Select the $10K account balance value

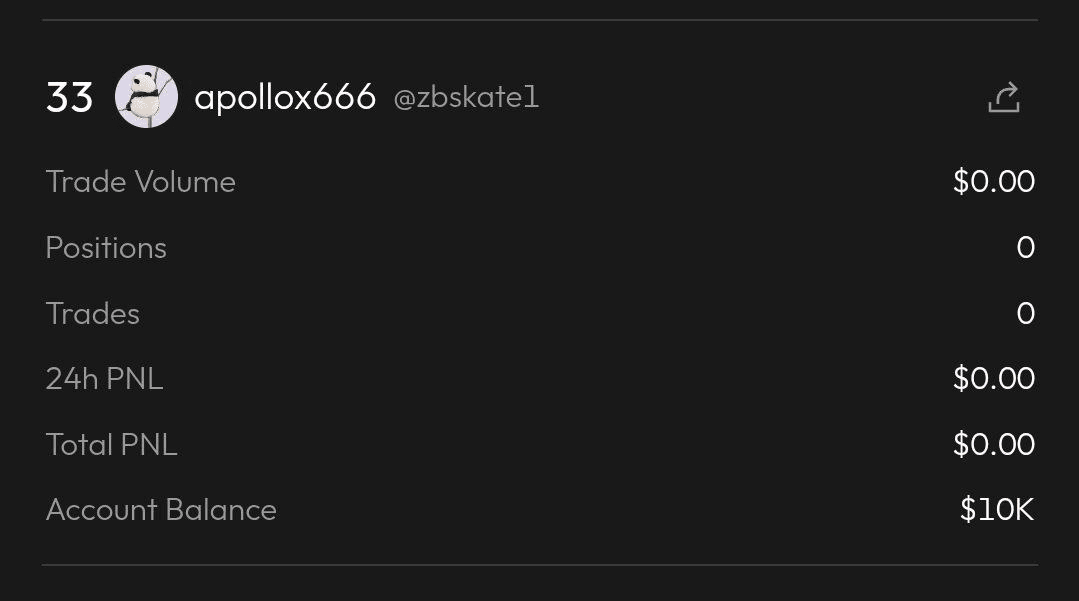996,510
